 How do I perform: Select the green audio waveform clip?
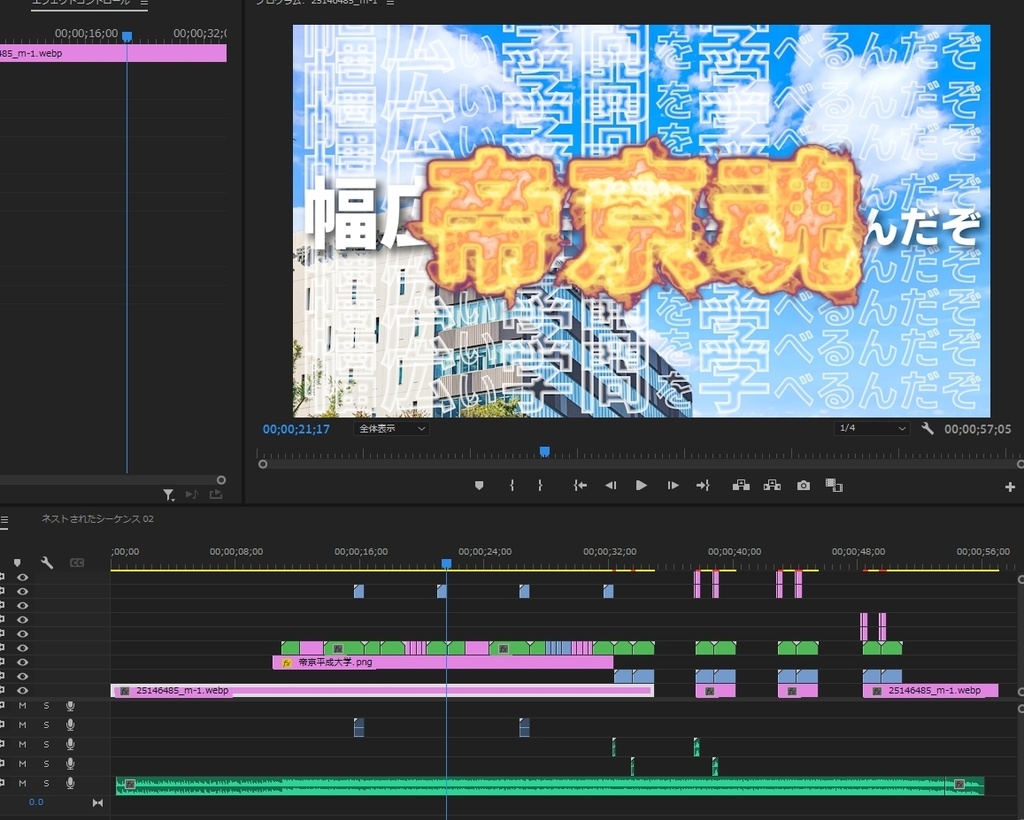tap(549, 785)
